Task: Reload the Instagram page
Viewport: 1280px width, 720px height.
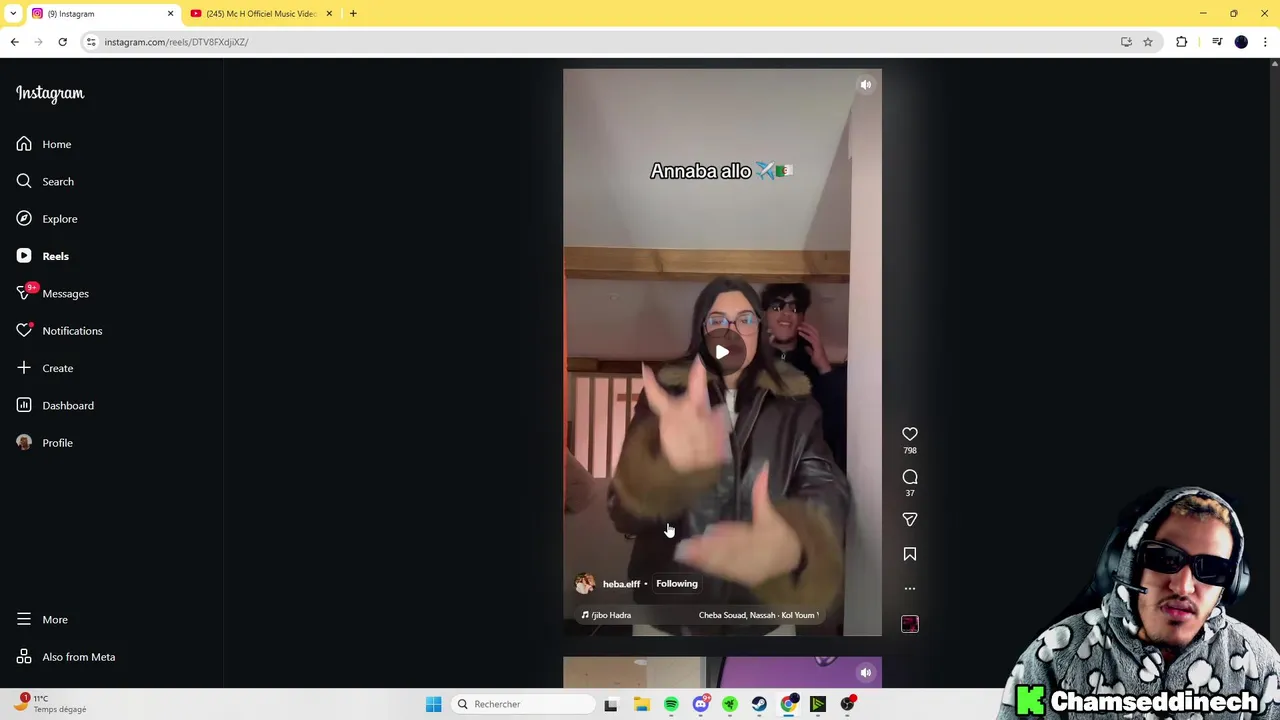Action: tap(62, 42)
